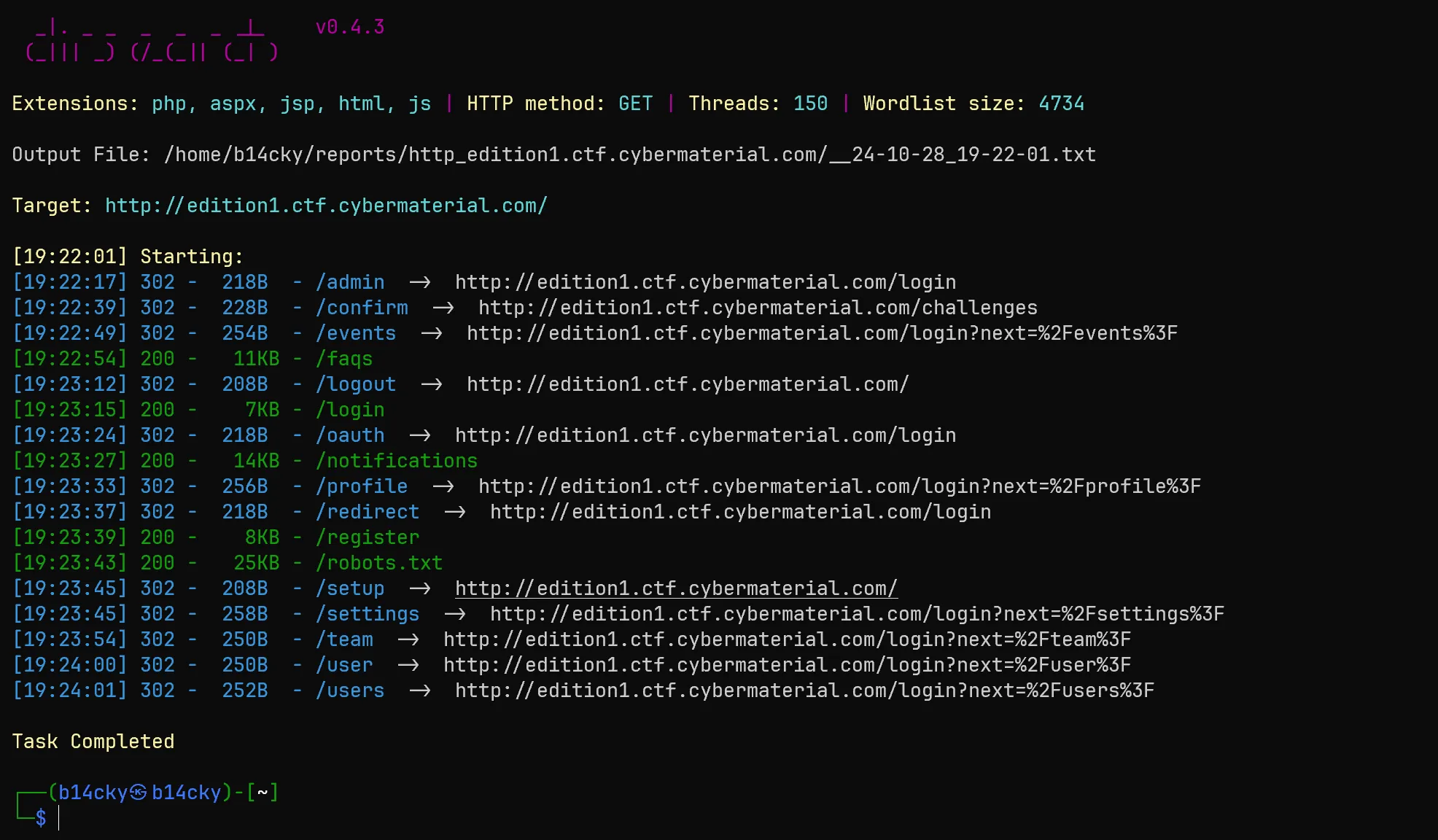This screenshot has width=1438, height=840.
Task: Open the /profile login redirect URL
Action: (x=839, y=486)
